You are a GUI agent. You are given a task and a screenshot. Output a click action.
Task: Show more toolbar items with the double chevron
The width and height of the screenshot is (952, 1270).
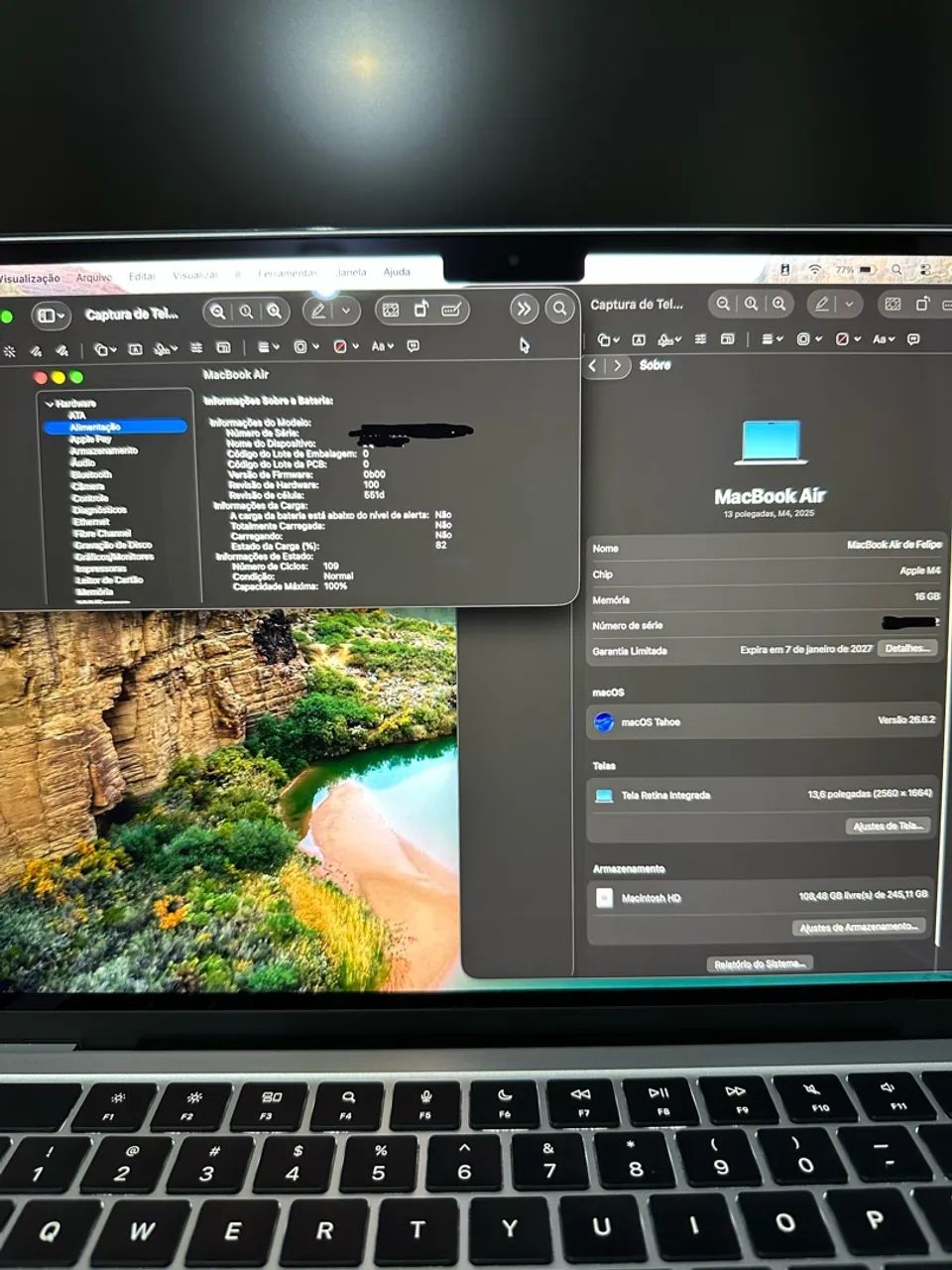tap(524, 309)
